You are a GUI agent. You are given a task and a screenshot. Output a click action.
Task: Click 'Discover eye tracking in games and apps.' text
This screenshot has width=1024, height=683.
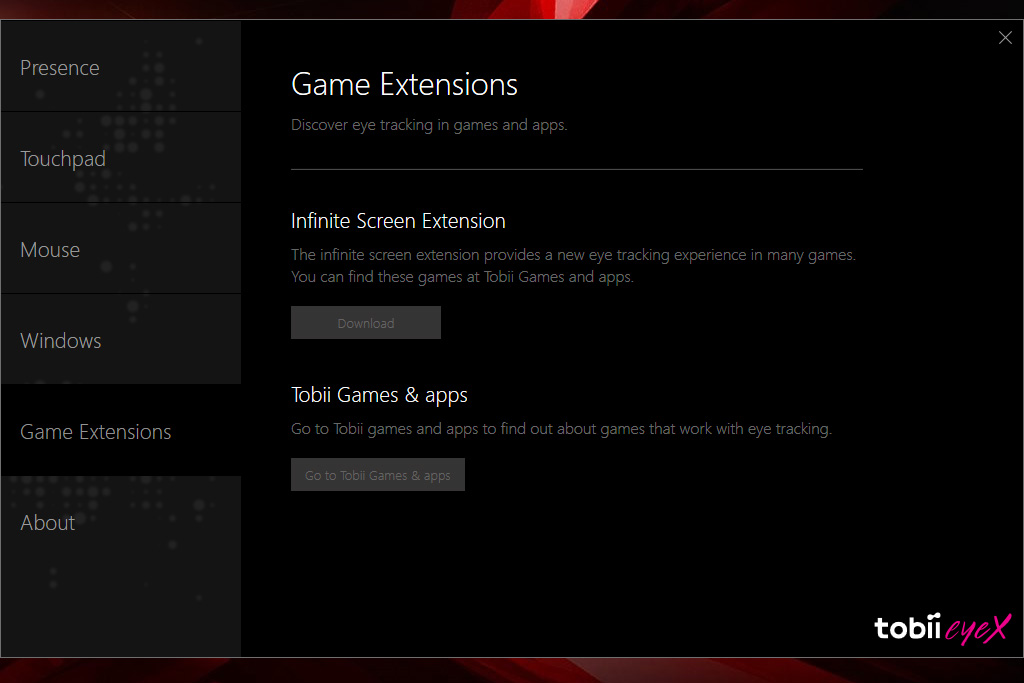(429, 125)
